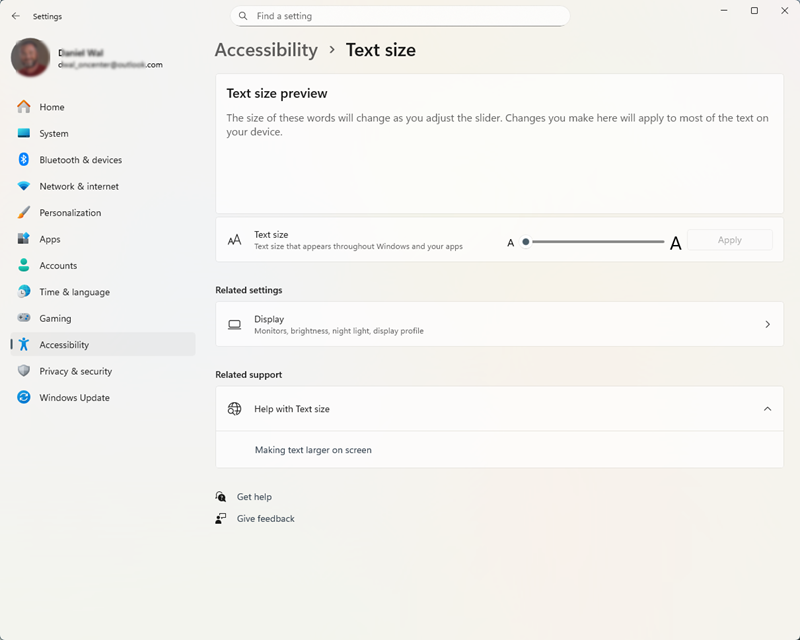Click the Network & internet globe icon
800x640 pixels.
click(x=24, y=186)
